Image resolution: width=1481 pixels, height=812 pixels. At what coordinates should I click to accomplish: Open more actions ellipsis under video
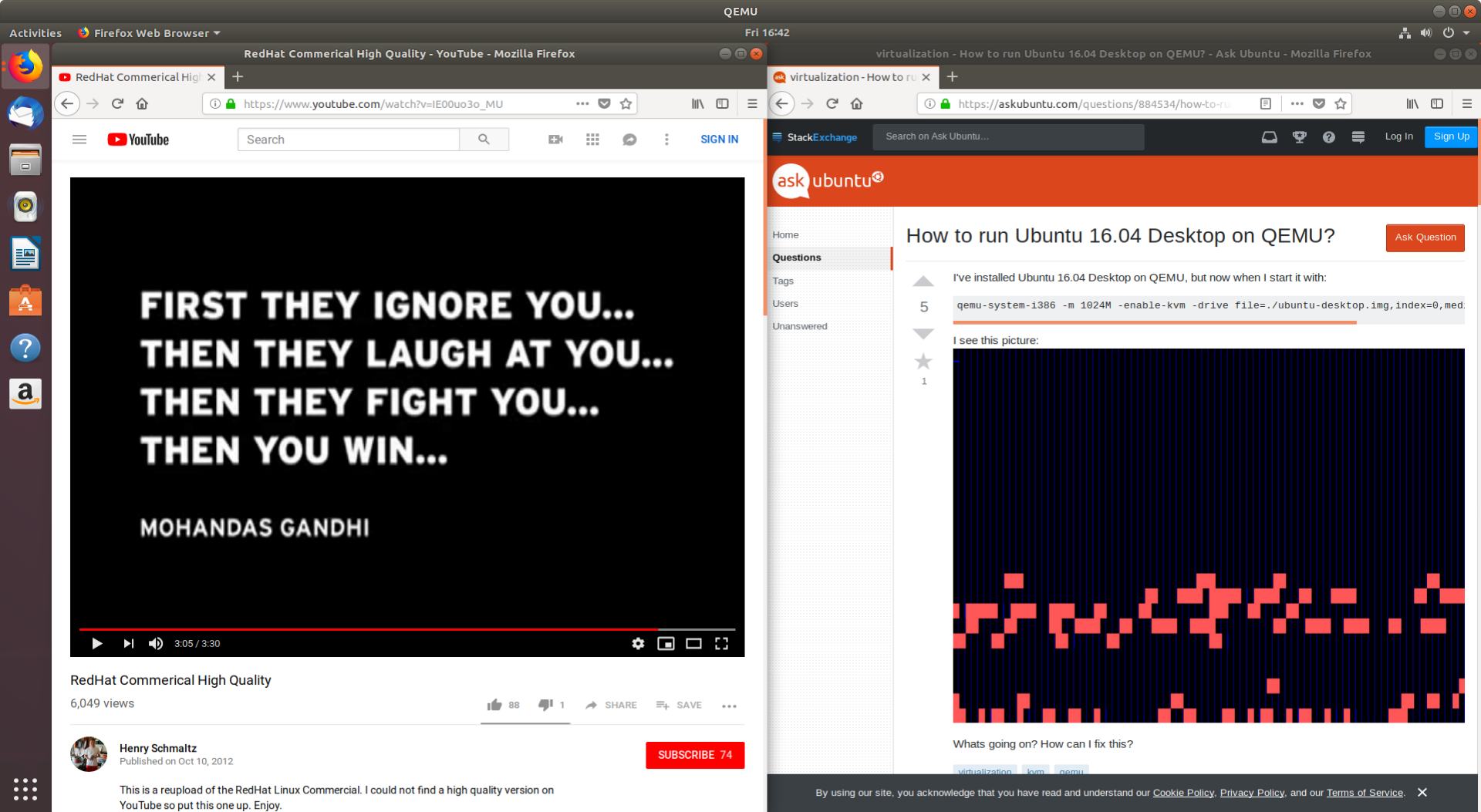click(x=729, y=706)
